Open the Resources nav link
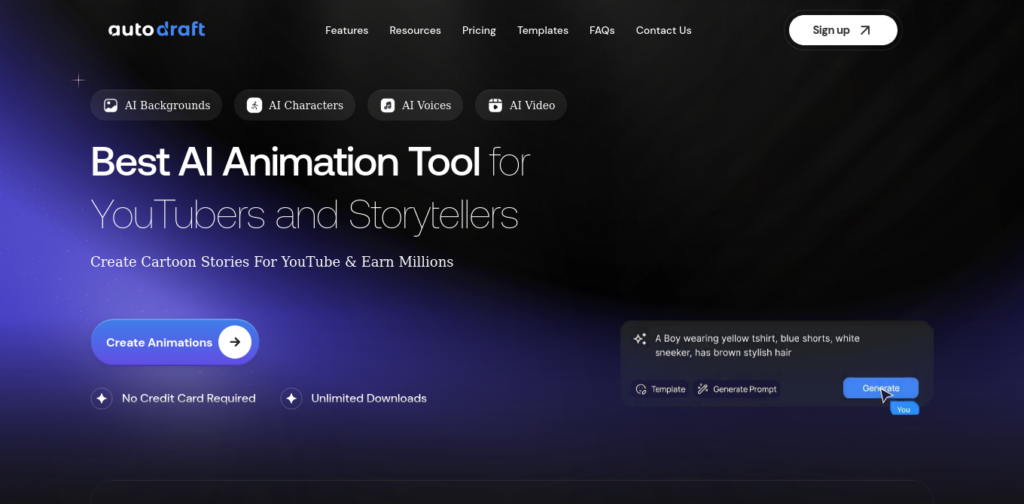The height and width of the screenshot is (504, 1024). 415,31
